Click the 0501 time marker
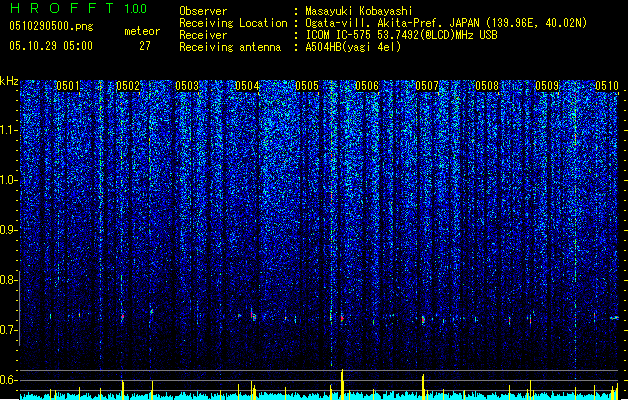This screenshot has height=400, width=629. click(x=68, y=86)
